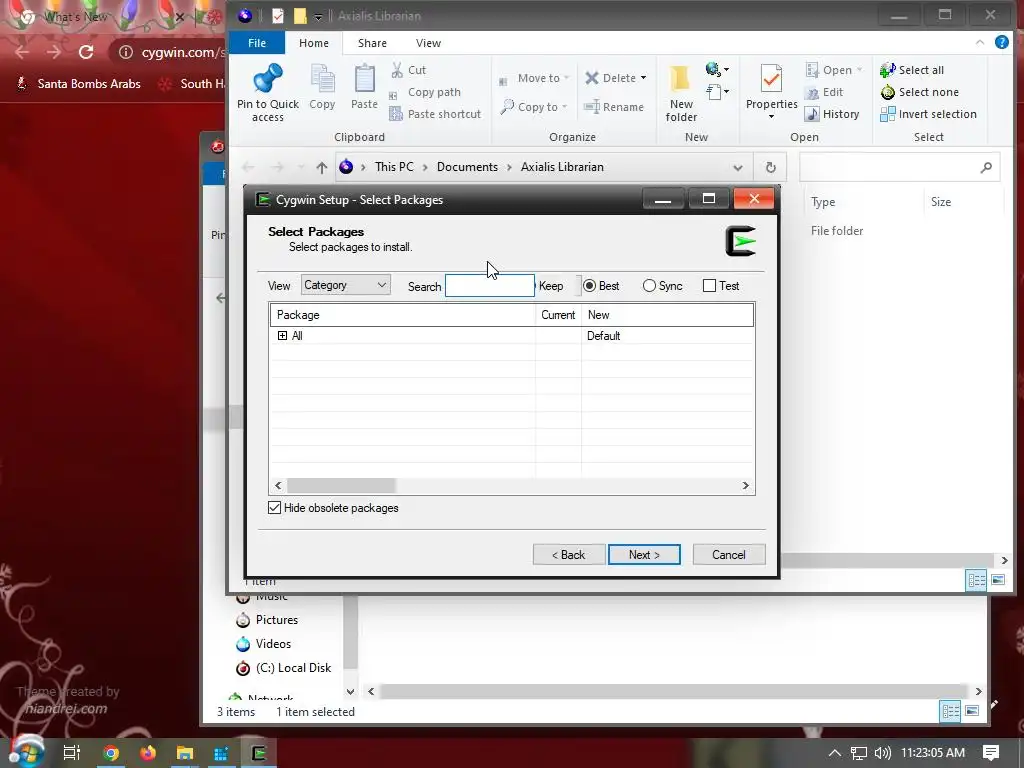
Task: Switch to the Share ribbon tab
Action: point(372,43)
